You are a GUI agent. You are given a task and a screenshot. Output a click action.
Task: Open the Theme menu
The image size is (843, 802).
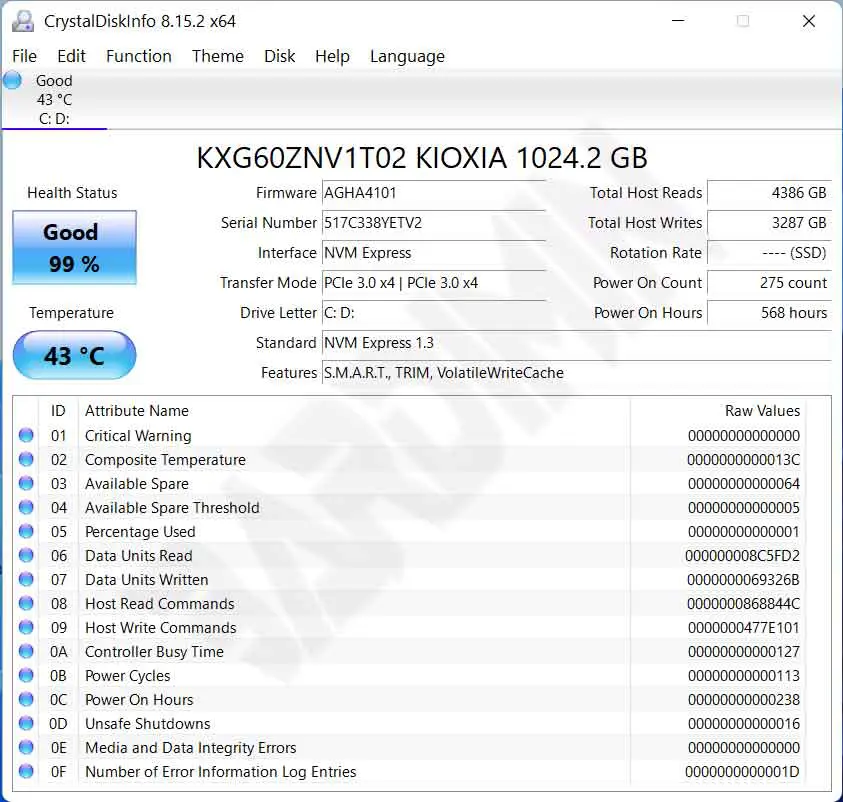coord(218,56)
